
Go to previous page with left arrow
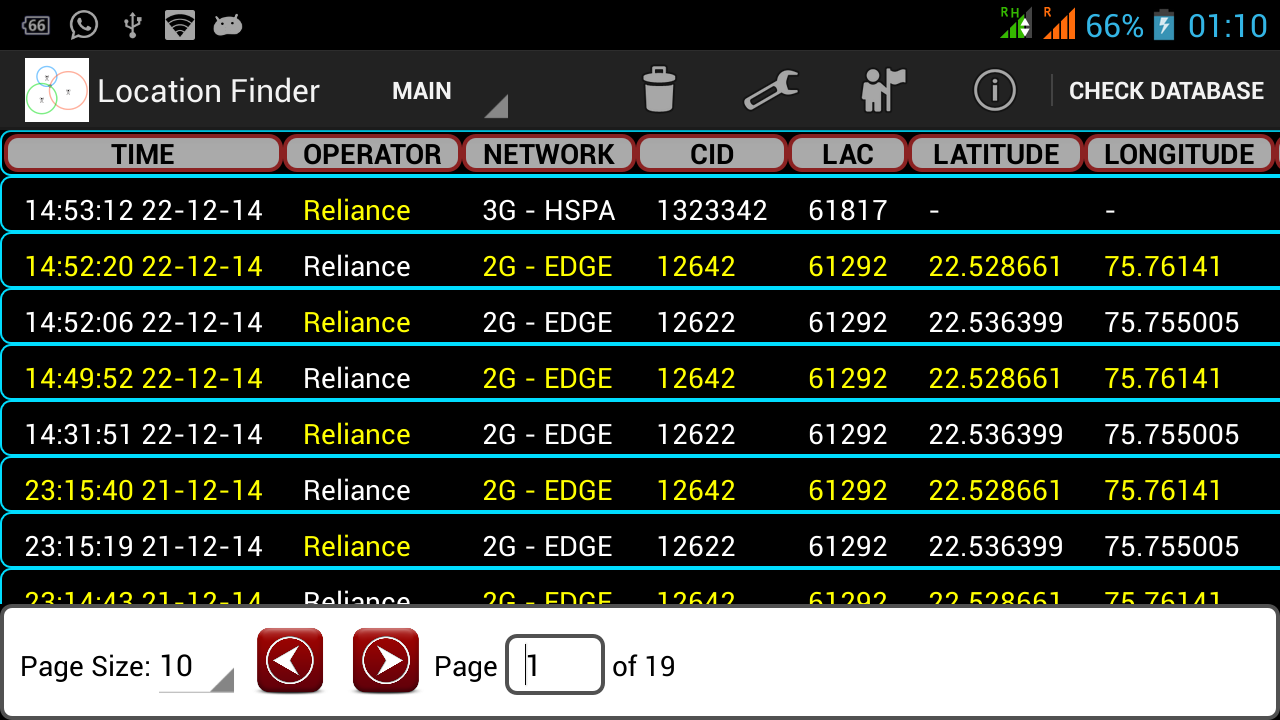pyautogui.click(x=290, y=660)
